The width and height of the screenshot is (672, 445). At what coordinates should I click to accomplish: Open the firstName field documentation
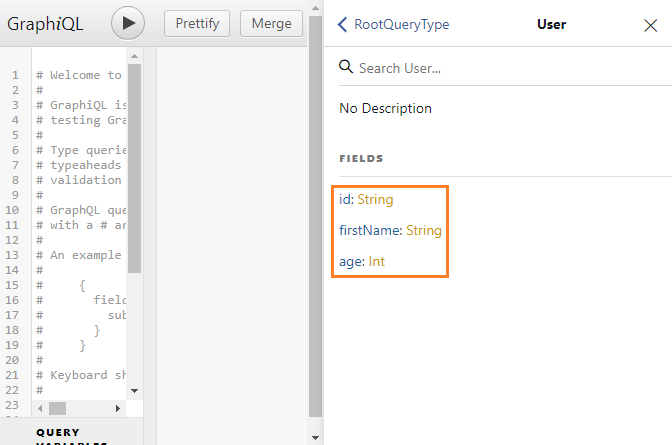(x=370, y=231)
